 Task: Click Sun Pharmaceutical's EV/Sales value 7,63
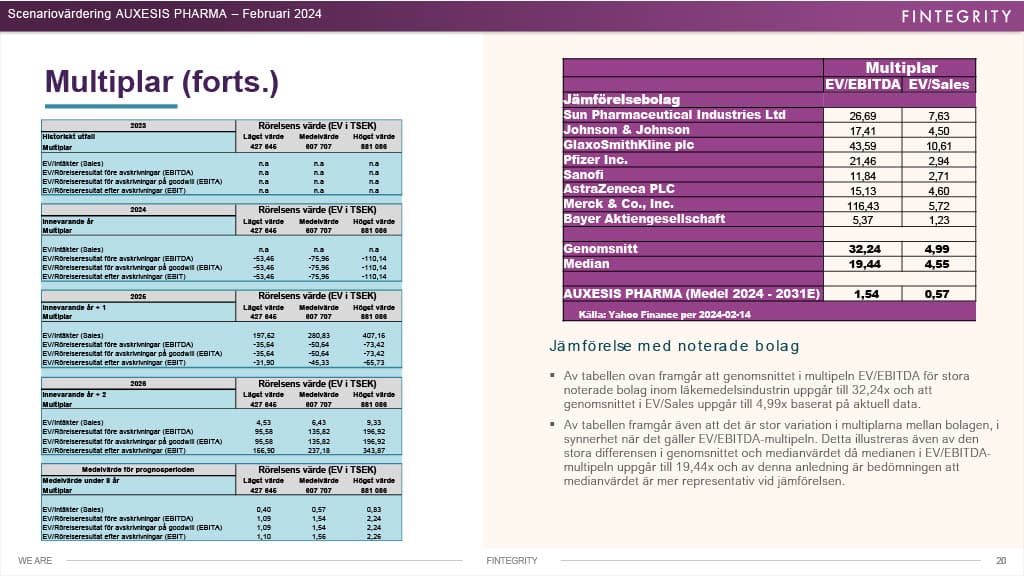(x=938, y=116)
